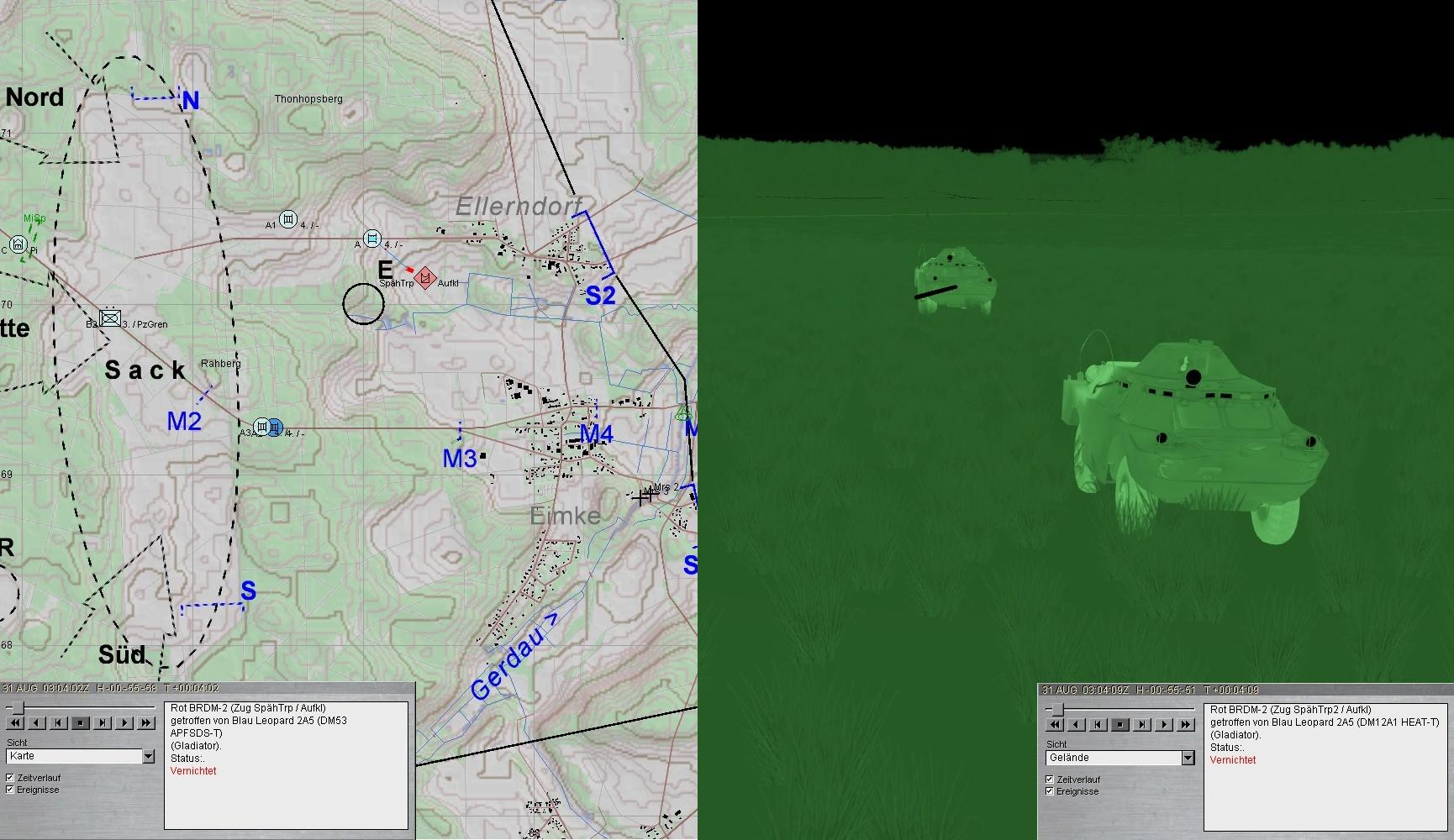Open the Sicht dropdown showing Gelände
Image resolution: width=1454 pixels, height=840 pixels.
pyautogui.click(x=1188, y=758)
